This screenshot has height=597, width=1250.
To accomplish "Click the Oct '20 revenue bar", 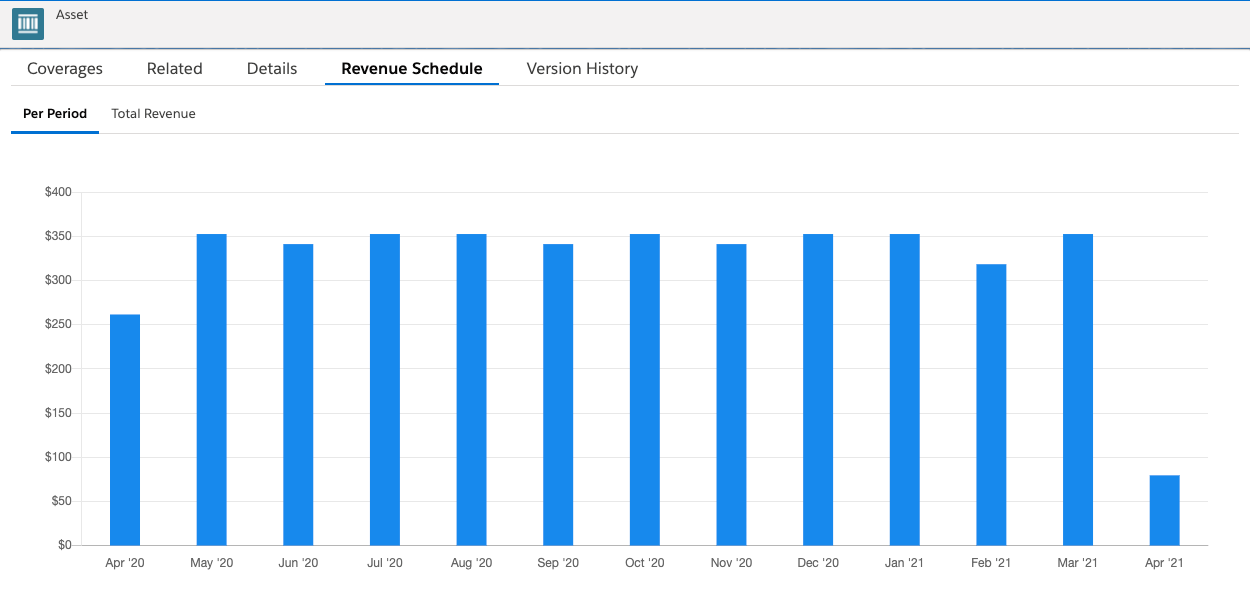I will click(645, 390).
